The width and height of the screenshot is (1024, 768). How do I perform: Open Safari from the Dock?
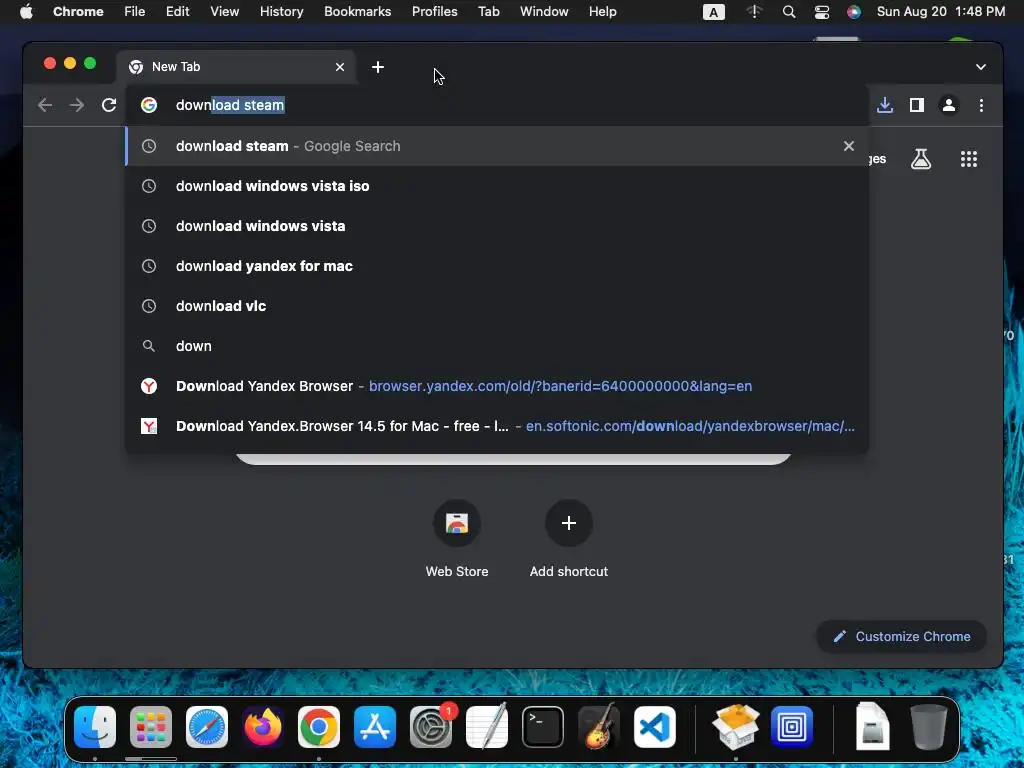207,727
